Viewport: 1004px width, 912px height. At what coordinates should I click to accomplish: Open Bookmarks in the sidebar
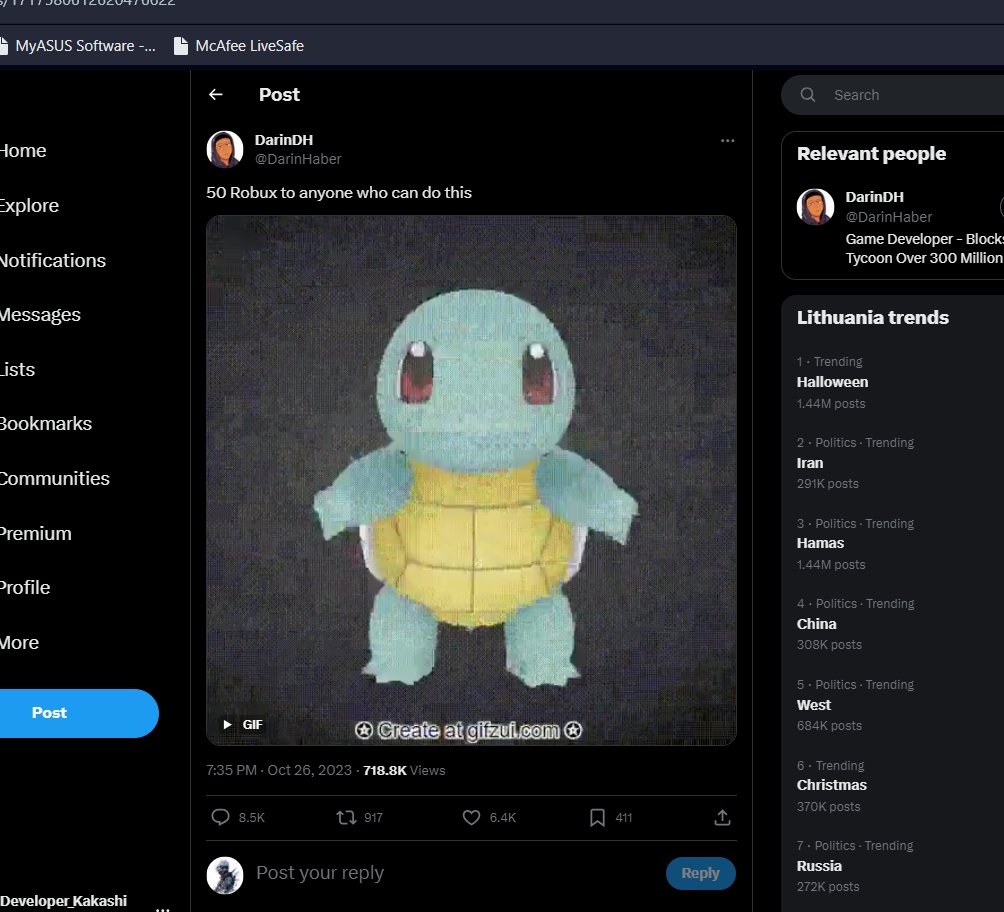46,424
